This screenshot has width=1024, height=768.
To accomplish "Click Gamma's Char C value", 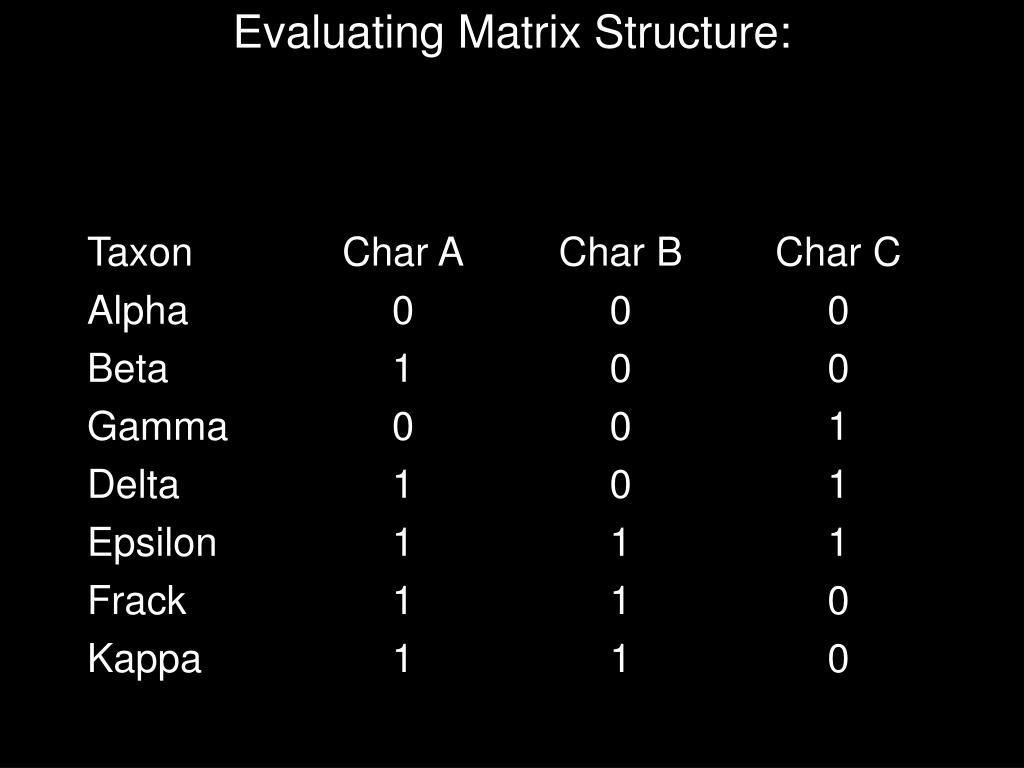I will 837,426.
